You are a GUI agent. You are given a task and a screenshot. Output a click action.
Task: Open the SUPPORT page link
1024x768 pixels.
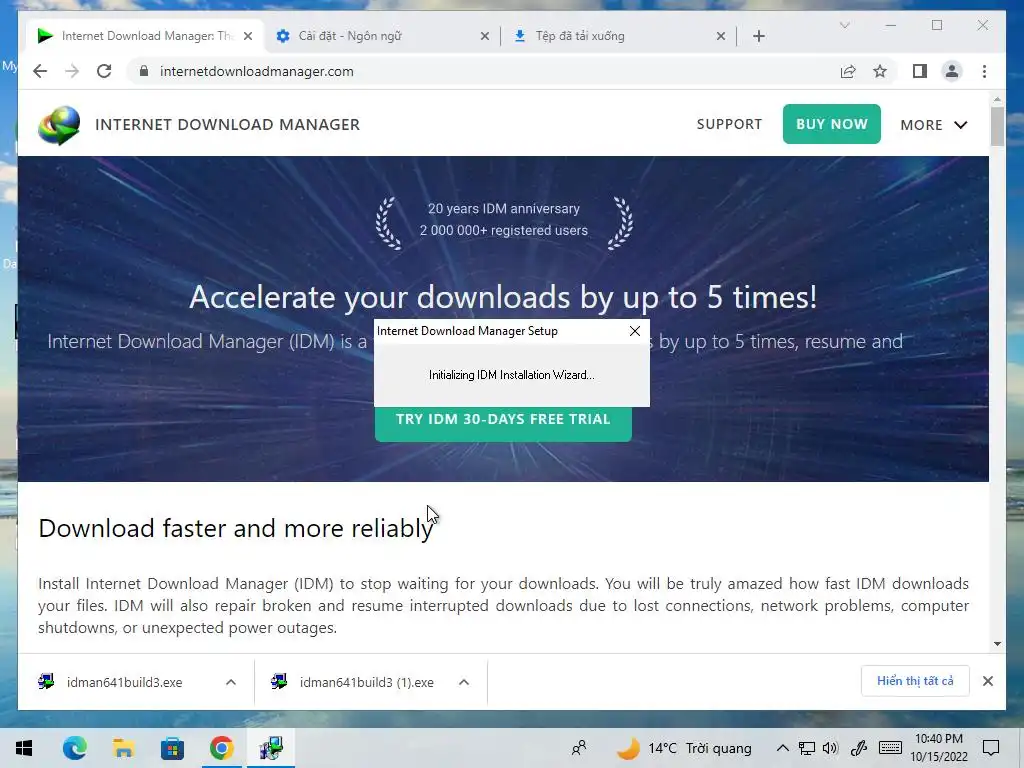click(x=729, y=124)
